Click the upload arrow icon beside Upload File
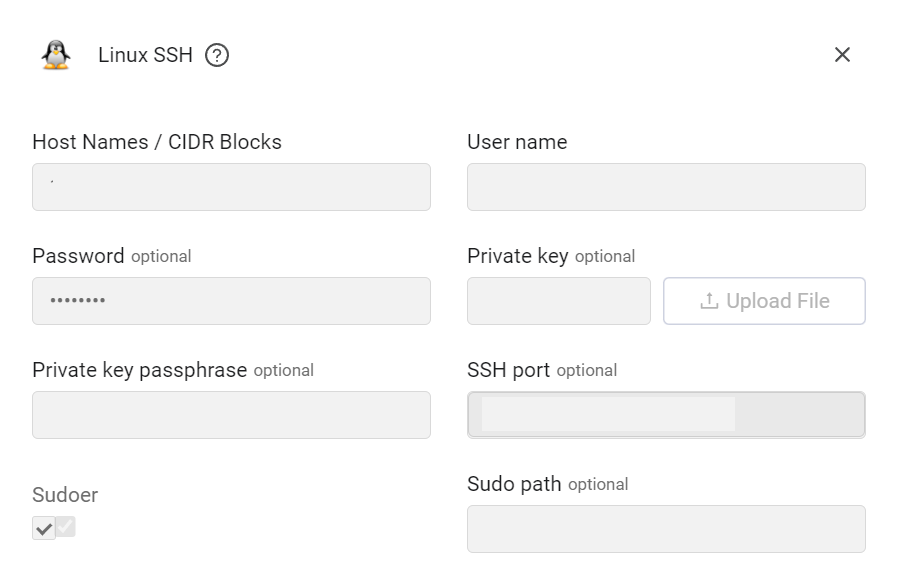 click(709, 301)
